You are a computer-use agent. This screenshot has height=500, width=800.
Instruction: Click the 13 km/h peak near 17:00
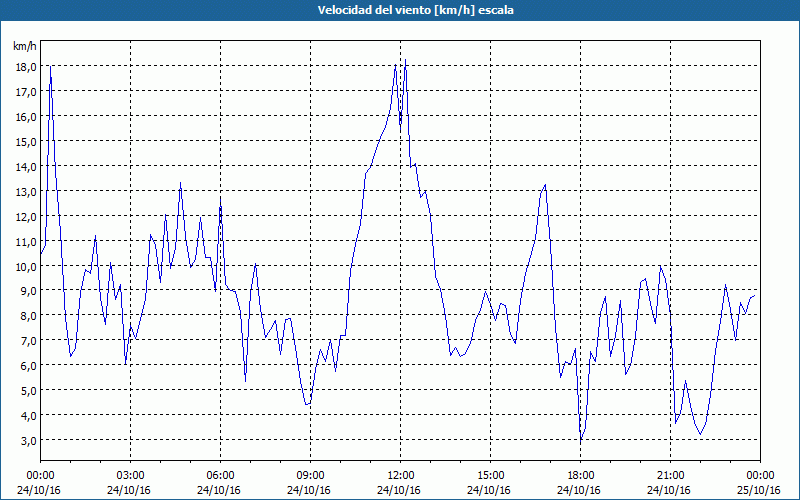[545, 185]
